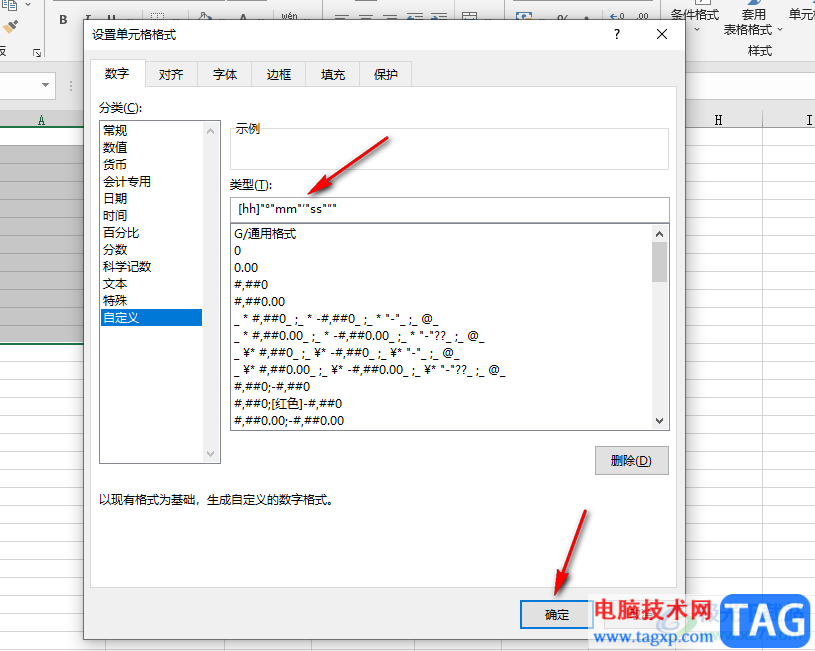The width and height of the screenshot is (815, 651).
Task: Open 套用表格格式 dropdown
Action: click(753, 23)
